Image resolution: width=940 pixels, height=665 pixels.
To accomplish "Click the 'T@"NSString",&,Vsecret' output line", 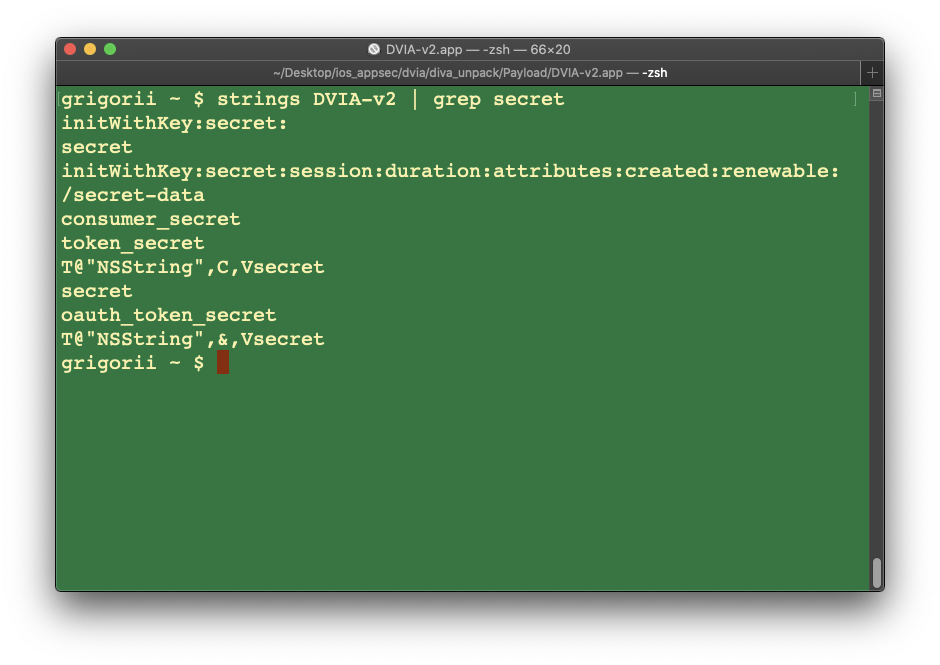I will point(193,339).
